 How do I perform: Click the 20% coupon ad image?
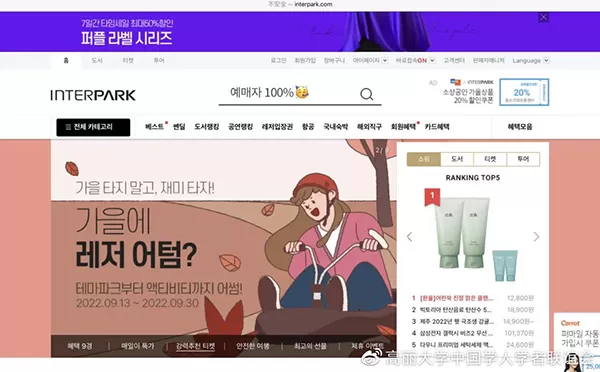click(524, 92)
